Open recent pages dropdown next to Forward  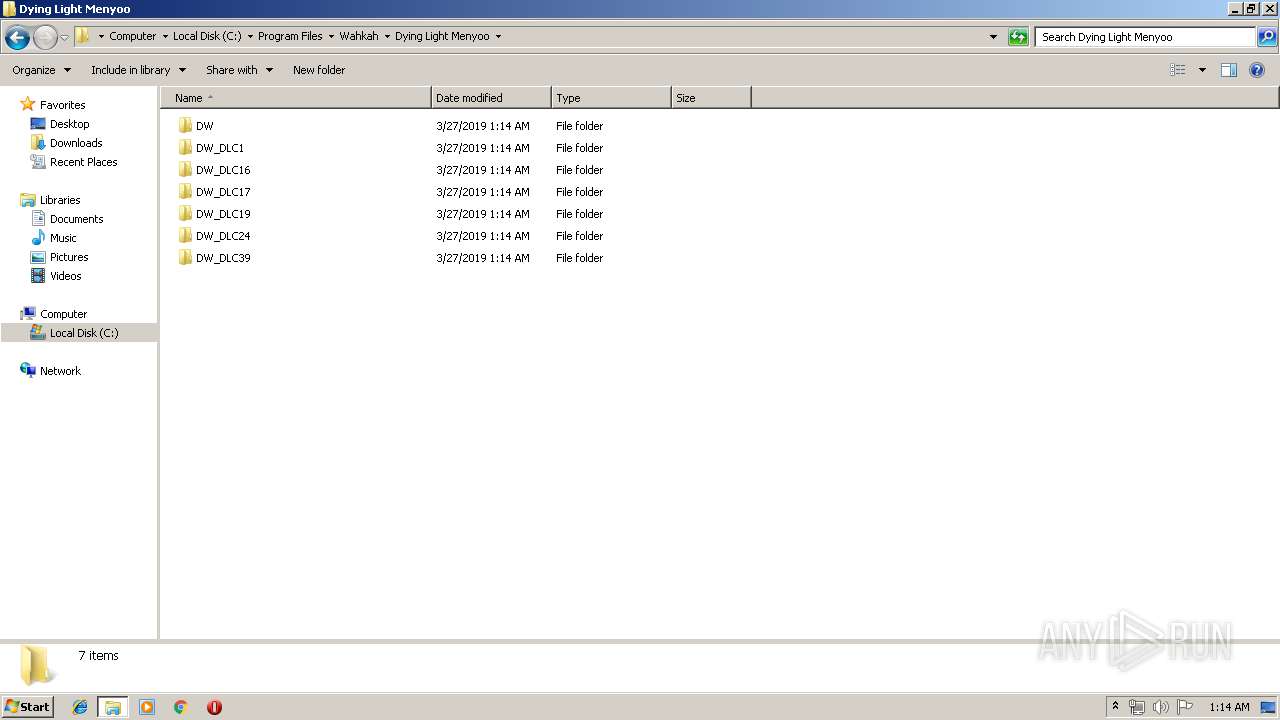coord(65,38)
